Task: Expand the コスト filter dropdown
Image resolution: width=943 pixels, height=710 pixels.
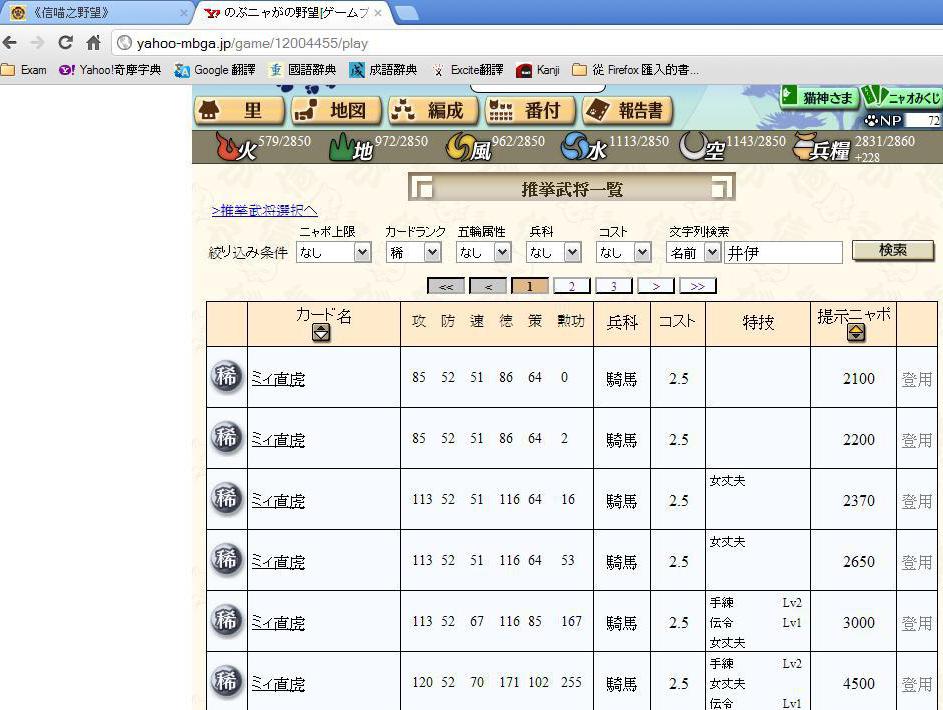Action: click(x=624, y=252)
